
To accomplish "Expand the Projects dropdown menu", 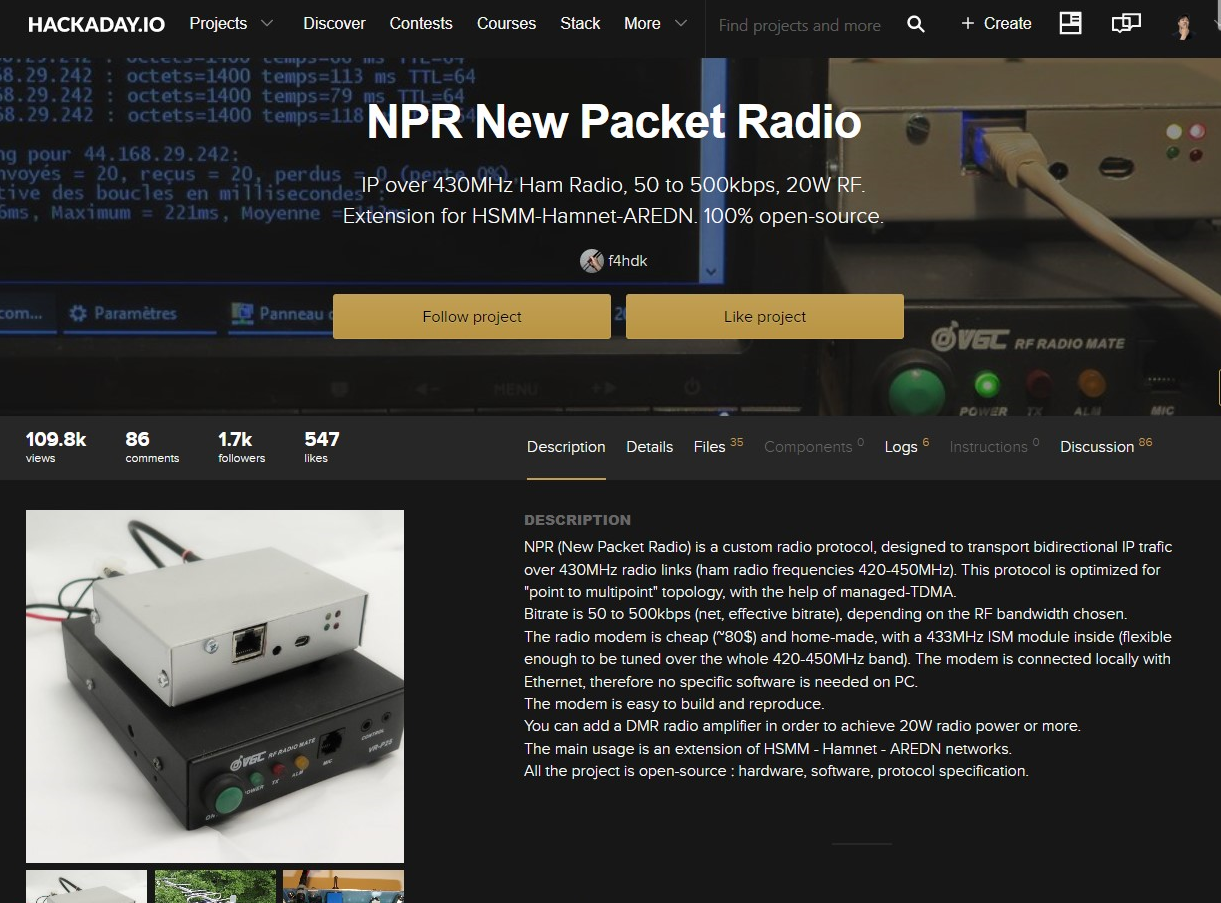I will [x=231, y=24].
